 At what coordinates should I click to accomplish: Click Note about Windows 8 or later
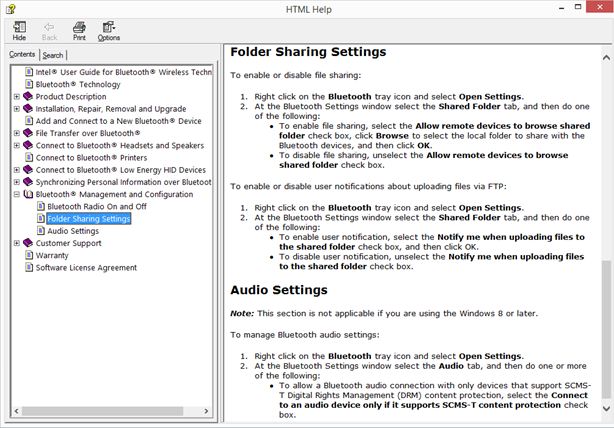(384, 313)
